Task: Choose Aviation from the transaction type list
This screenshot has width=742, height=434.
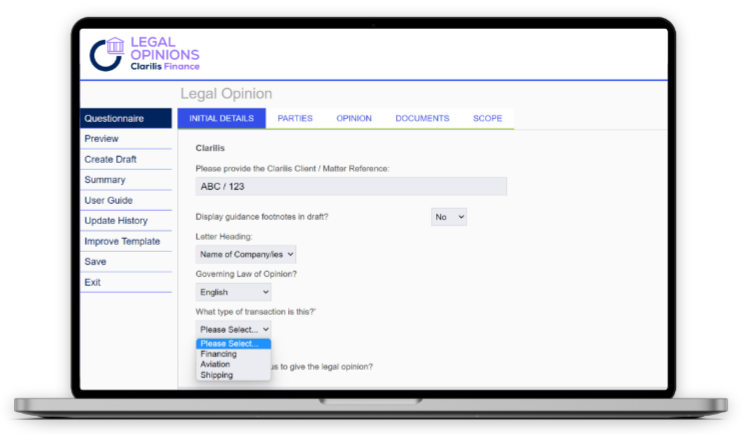Action: click(x=215, y=365)
